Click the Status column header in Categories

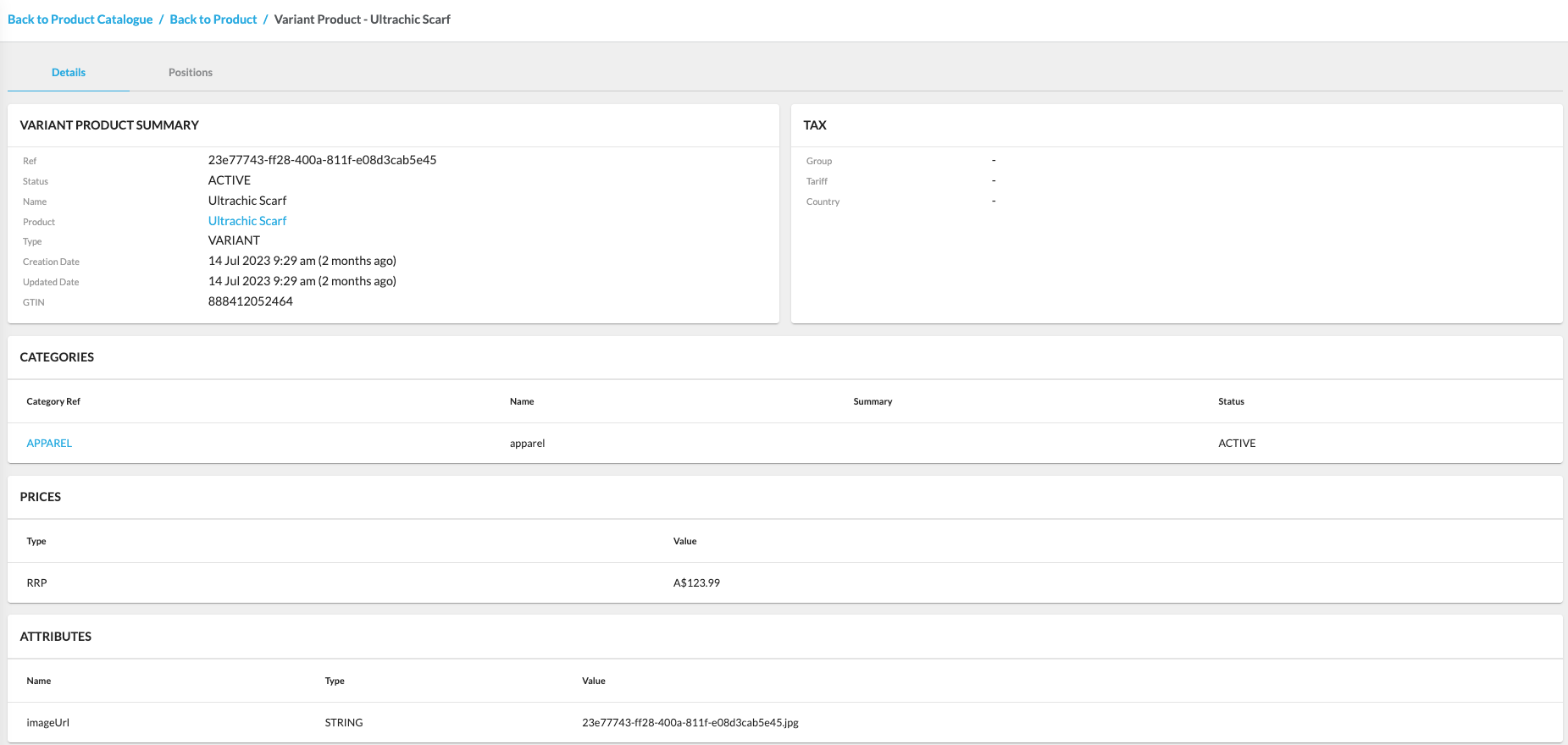(1231, 402)
